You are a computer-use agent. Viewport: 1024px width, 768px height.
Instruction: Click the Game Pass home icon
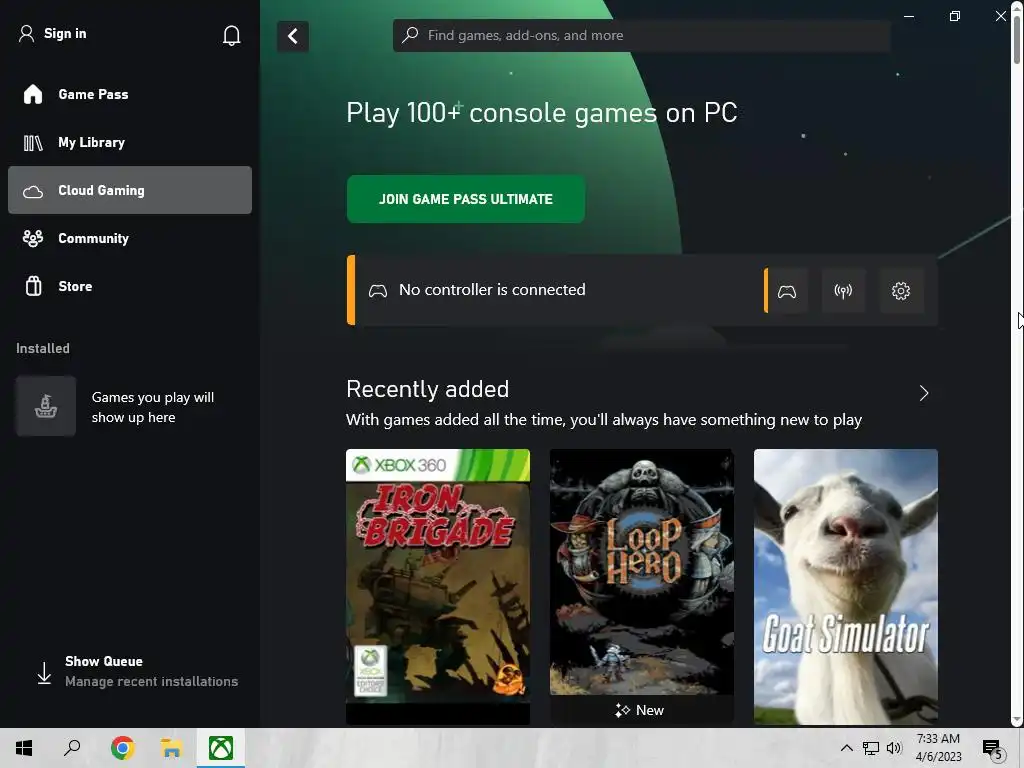(33, 95)
